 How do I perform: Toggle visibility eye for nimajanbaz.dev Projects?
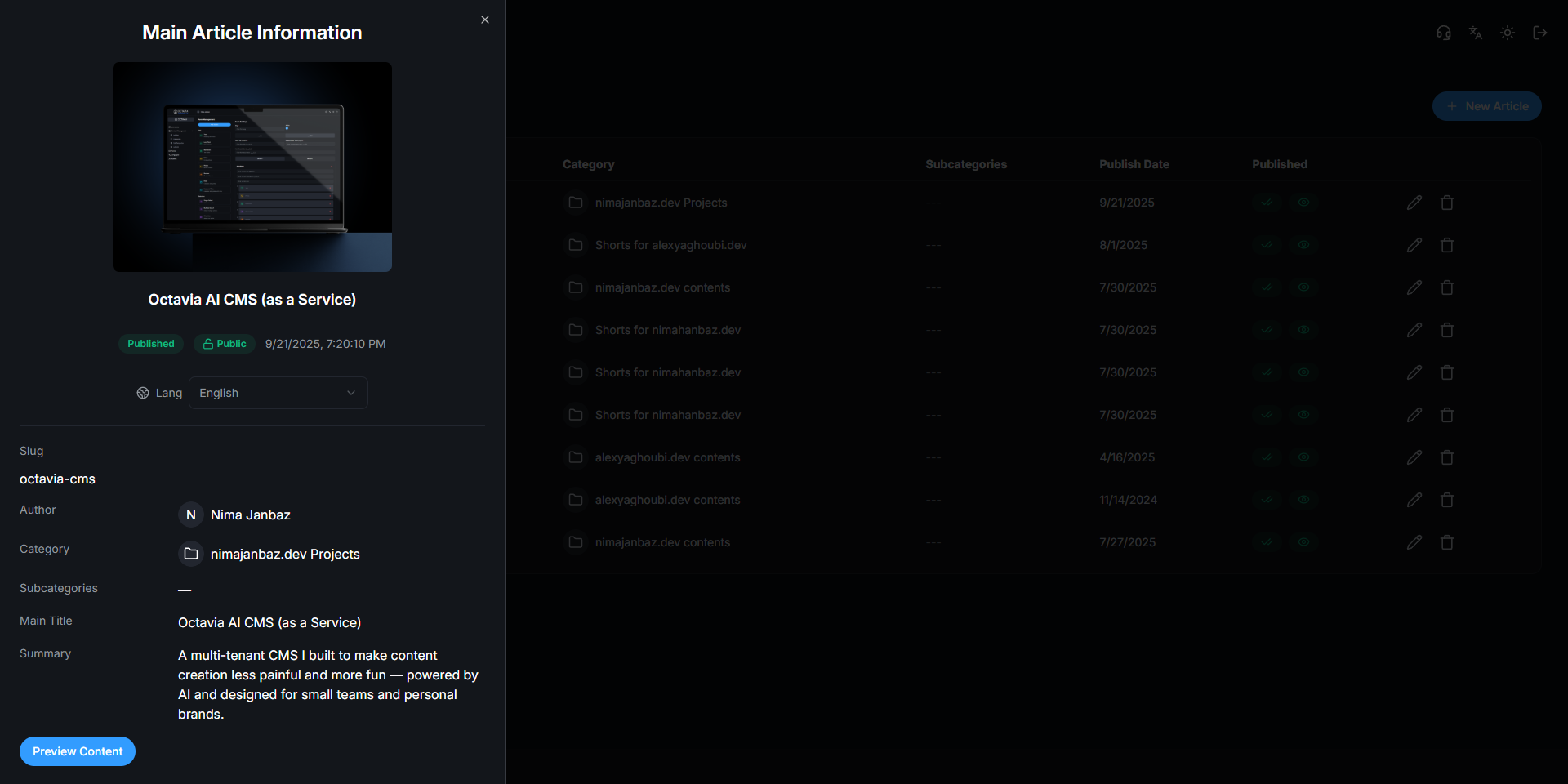[1304, 203]
